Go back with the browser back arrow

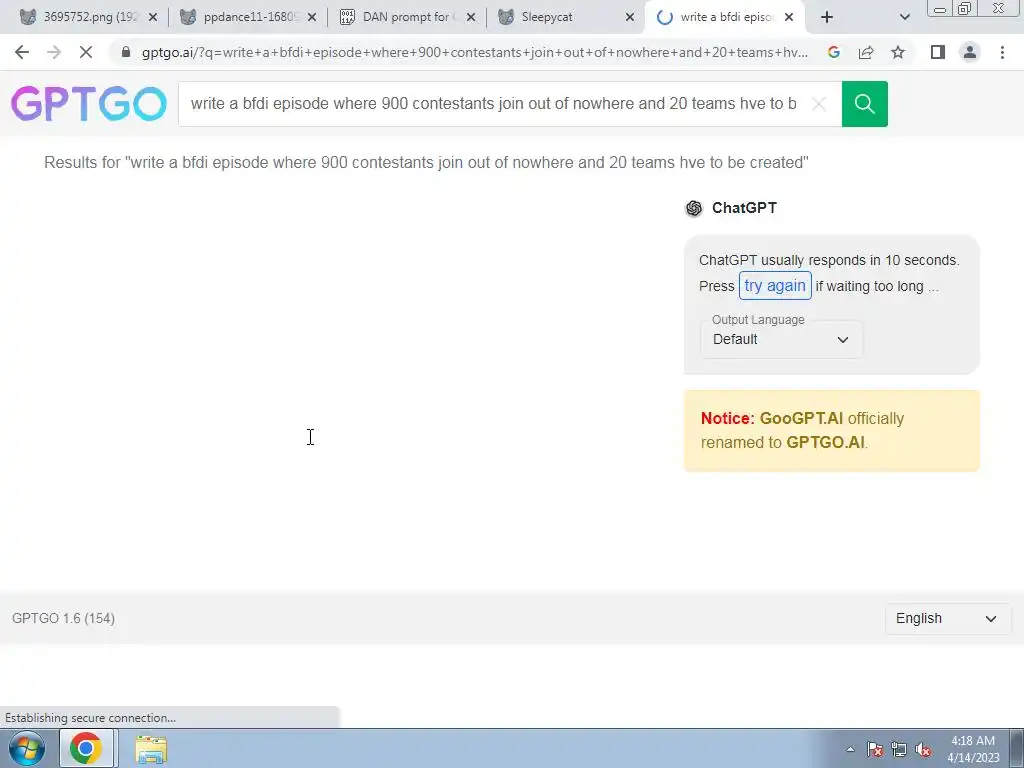pyautogui.click(x=22, y=52)
